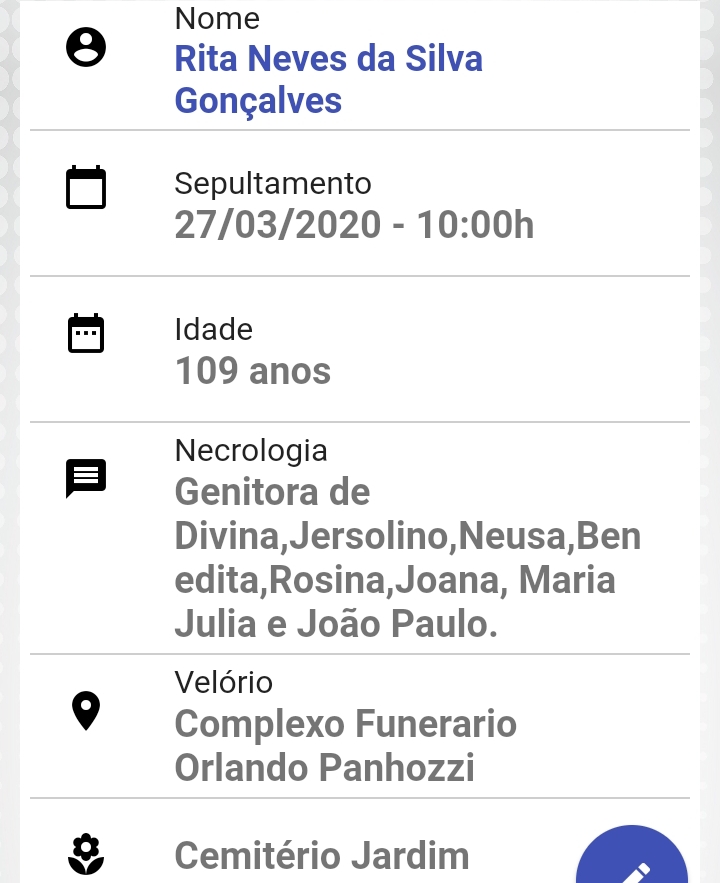Tap the Gonçalves surname text
This screenshot has width=720, height=883.
click(x=258, y=101)
